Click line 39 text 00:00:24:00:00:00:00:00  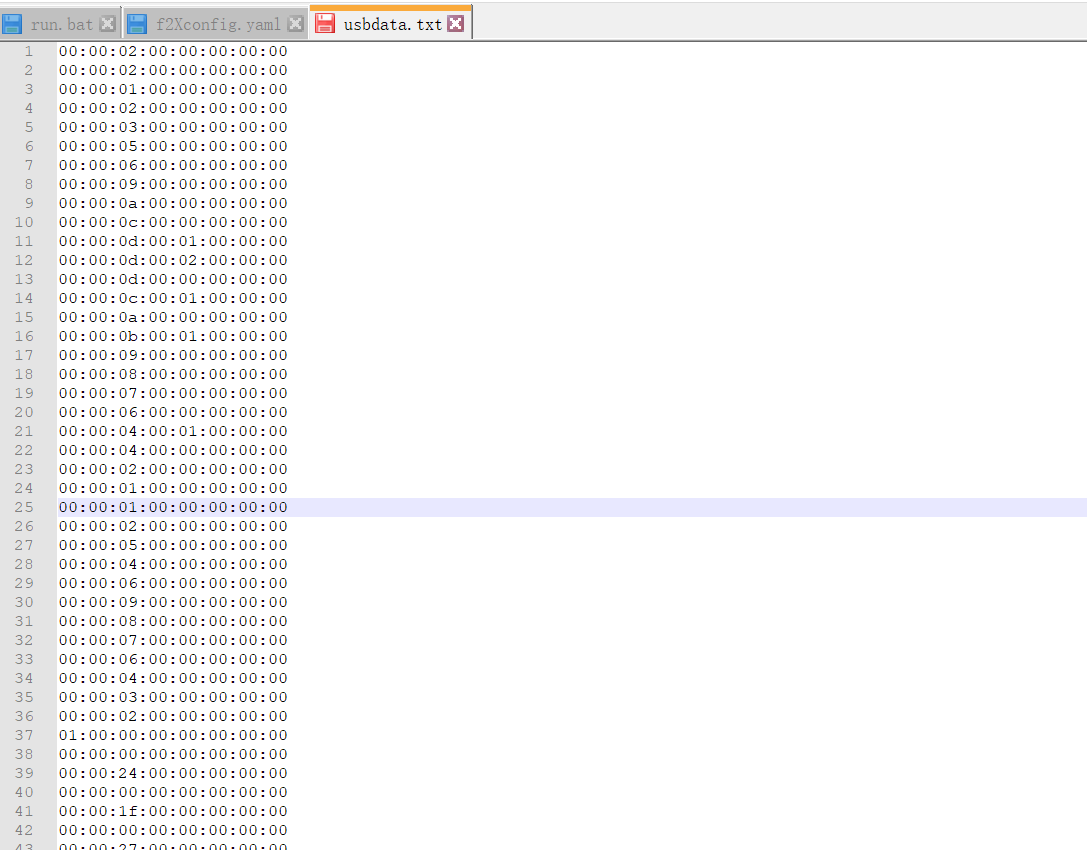(x=173, y=774)
